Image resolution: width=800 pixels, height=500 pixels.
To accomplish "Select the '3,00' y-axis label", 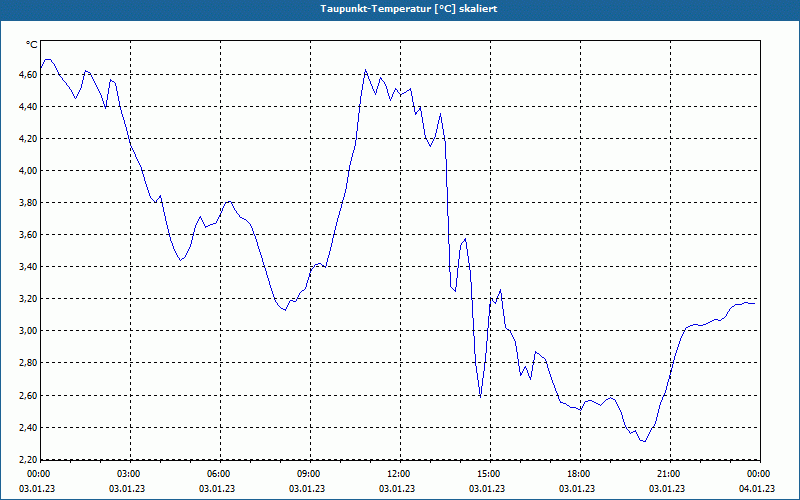I will point(29,331).
